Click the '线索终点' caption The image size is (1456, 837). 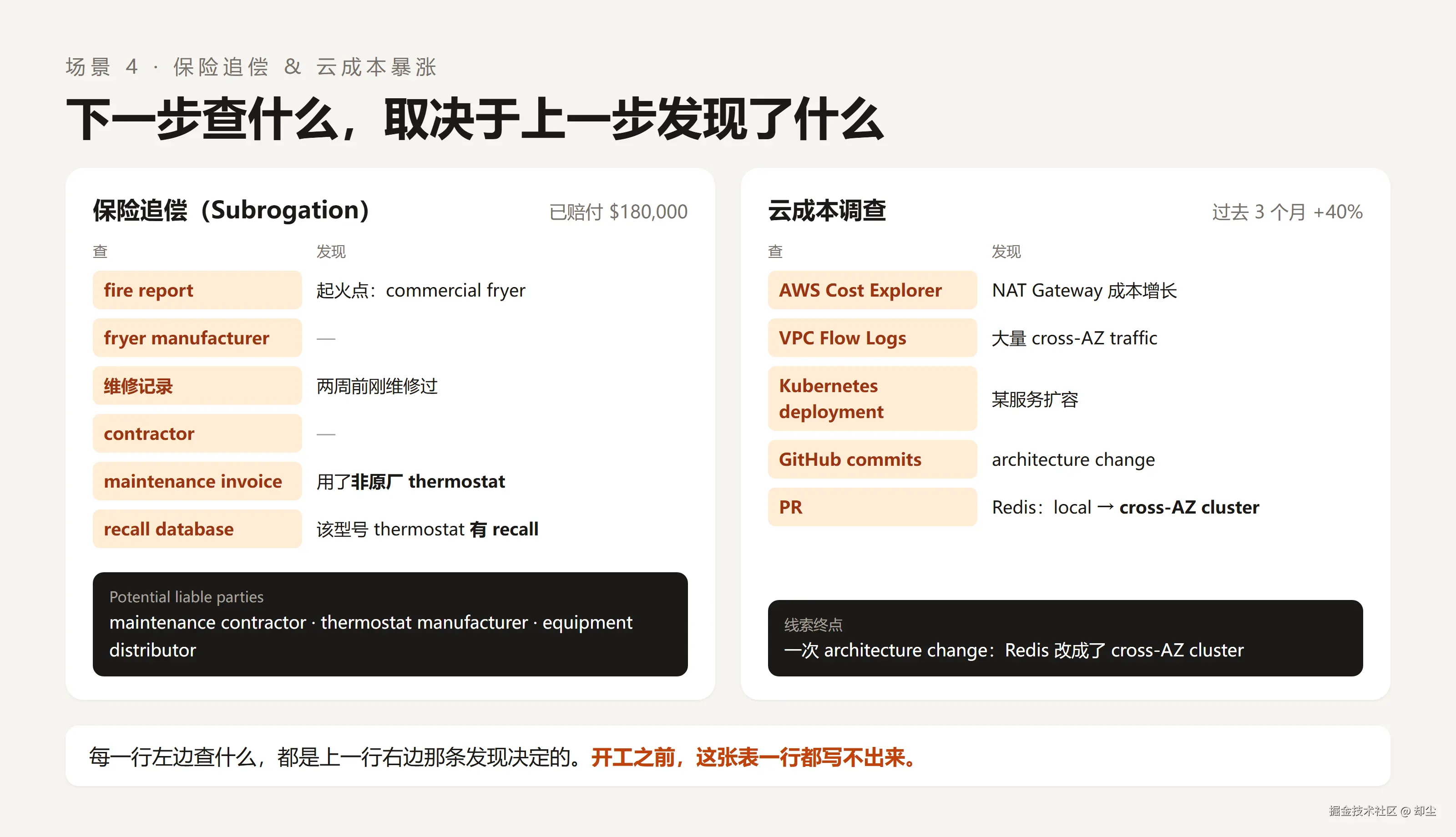813,625
